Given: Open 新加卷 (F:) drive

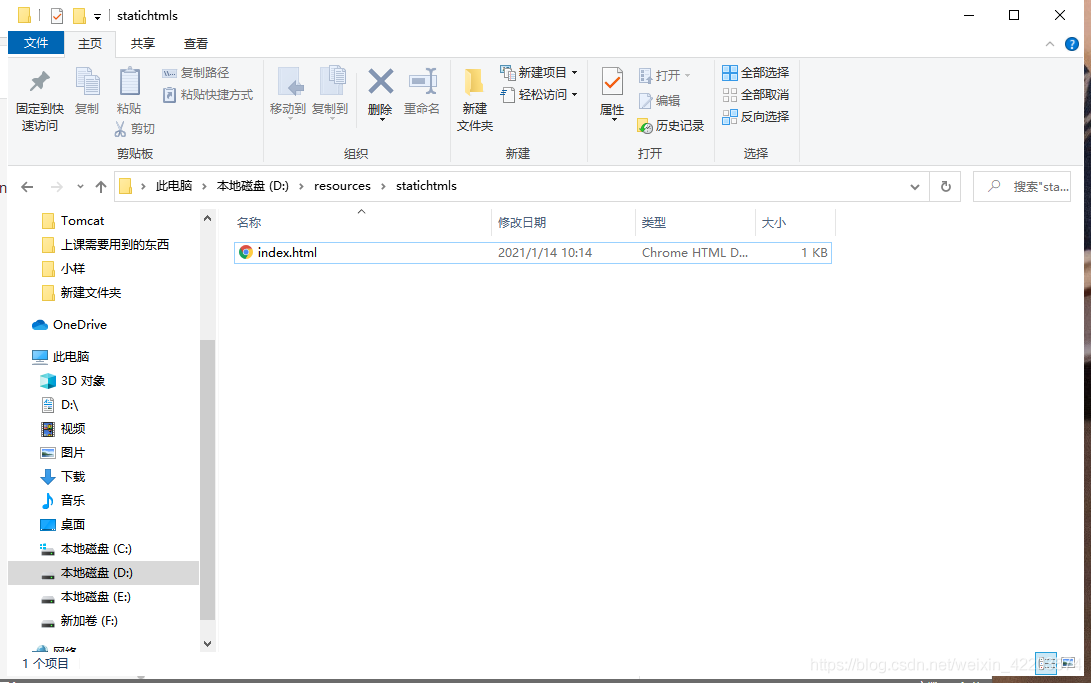Looking at the screenshot, I should [x=79, y=620].
